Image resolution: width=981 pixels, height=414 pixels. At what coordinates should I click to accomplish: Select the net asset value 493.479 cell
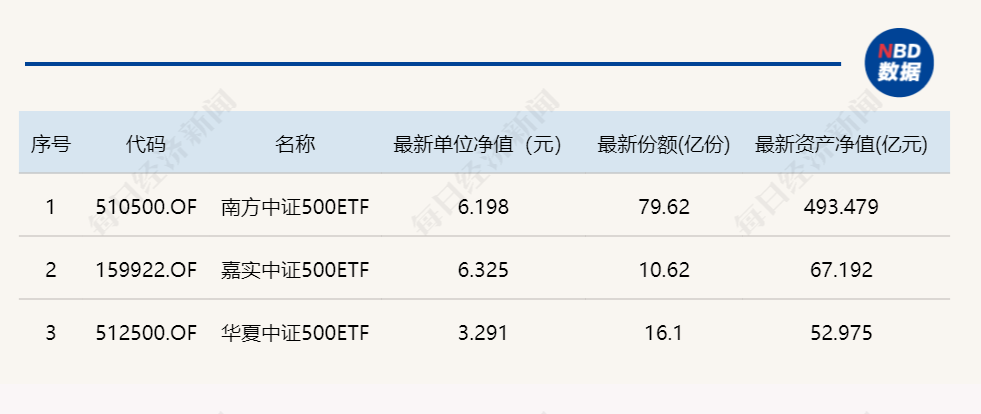pyautogui.click(x=841, y=207)
